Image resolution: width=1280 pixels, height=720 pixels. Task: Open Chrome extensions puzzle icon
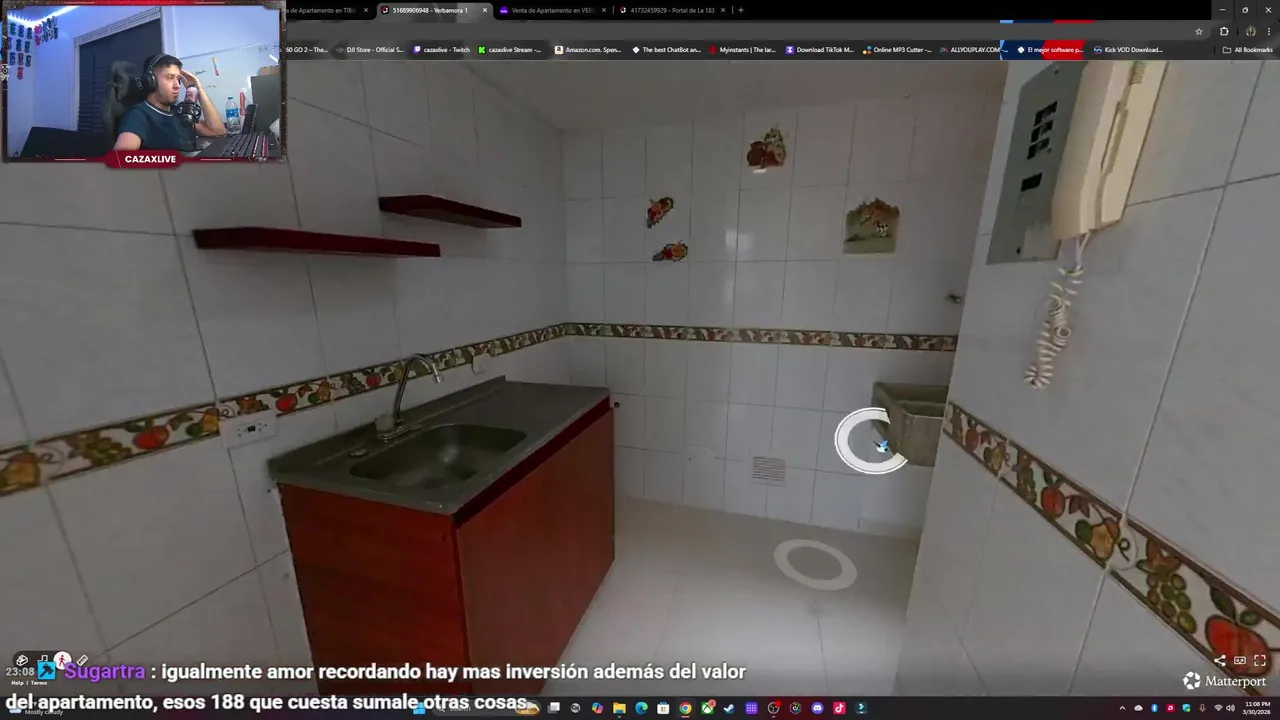[x=1224, y=31]
